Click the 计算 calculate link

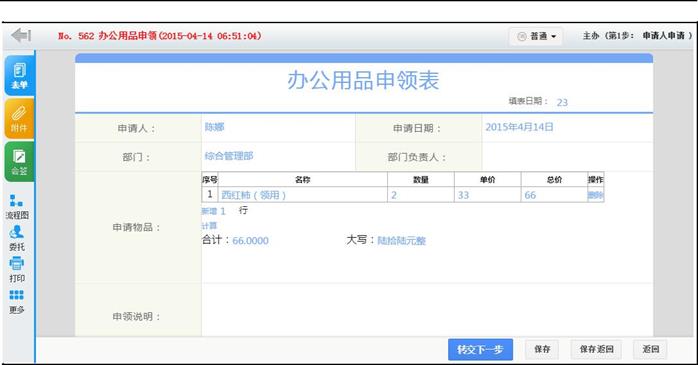(x=209, y=226)
